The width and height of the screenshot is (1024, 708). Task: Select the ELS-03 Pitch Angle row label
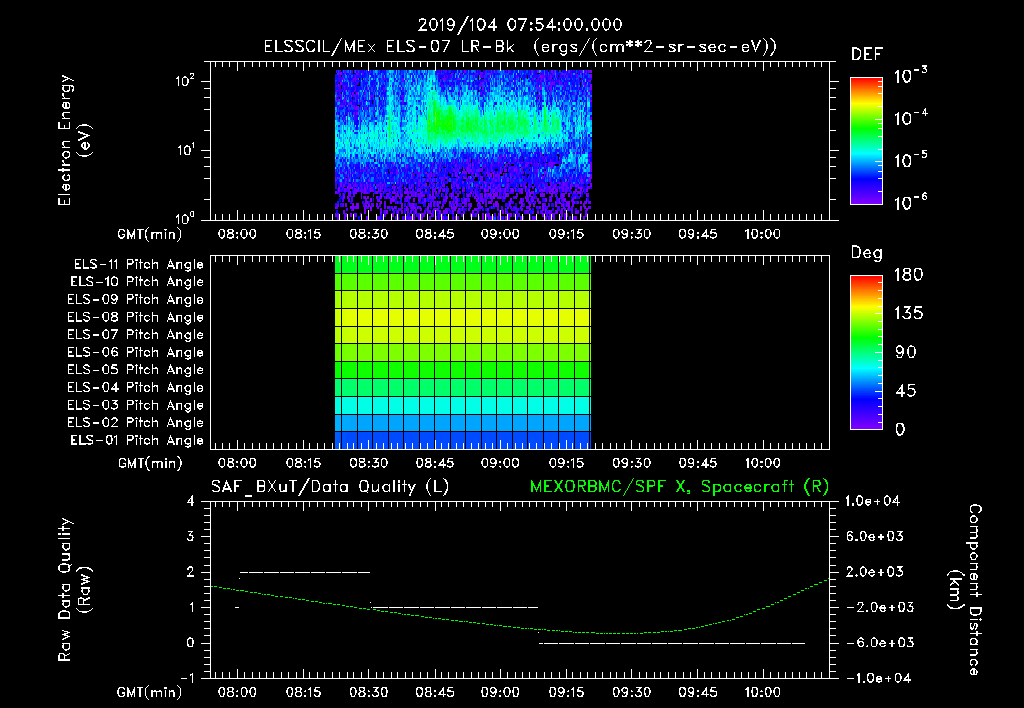[x=135, y=405]
